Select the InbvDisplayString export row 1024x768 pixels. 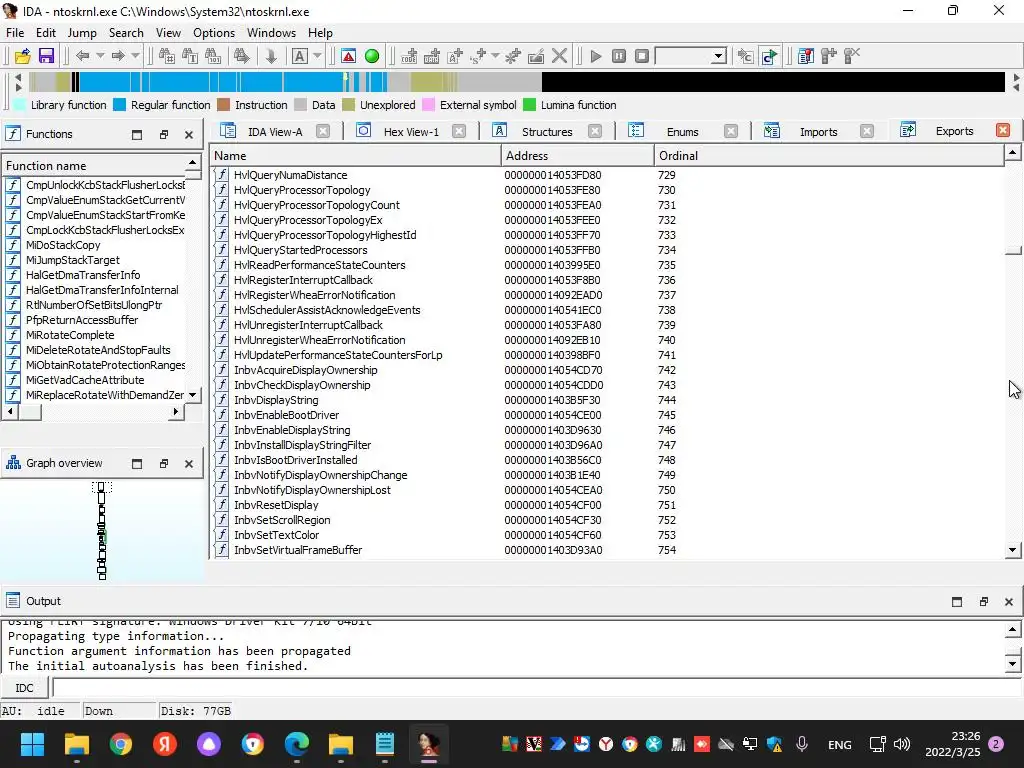click(x=608, y=400)
